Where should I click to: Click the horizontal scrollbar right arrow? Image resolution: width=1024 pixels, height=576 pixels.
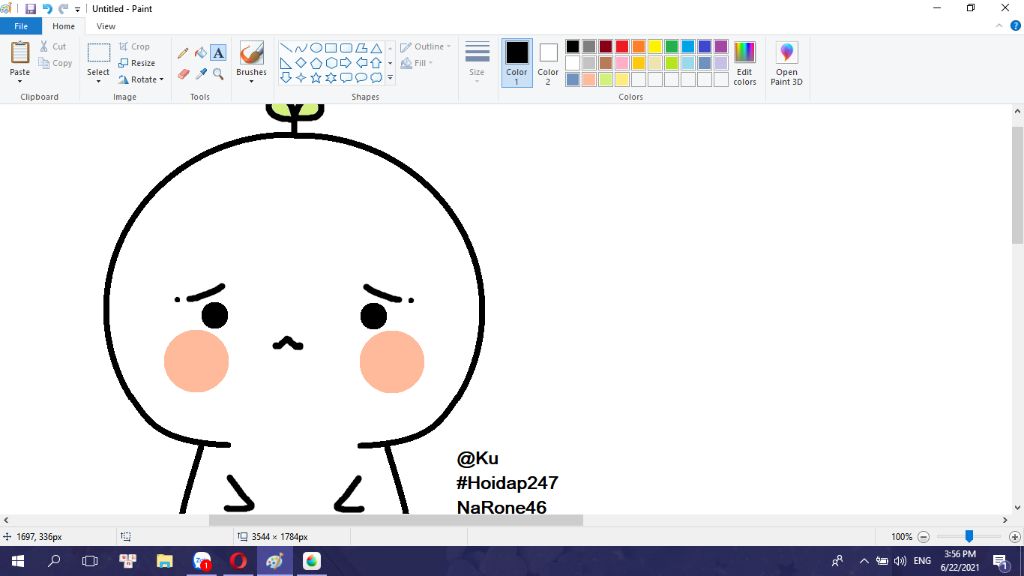(x=1005, y=520)
